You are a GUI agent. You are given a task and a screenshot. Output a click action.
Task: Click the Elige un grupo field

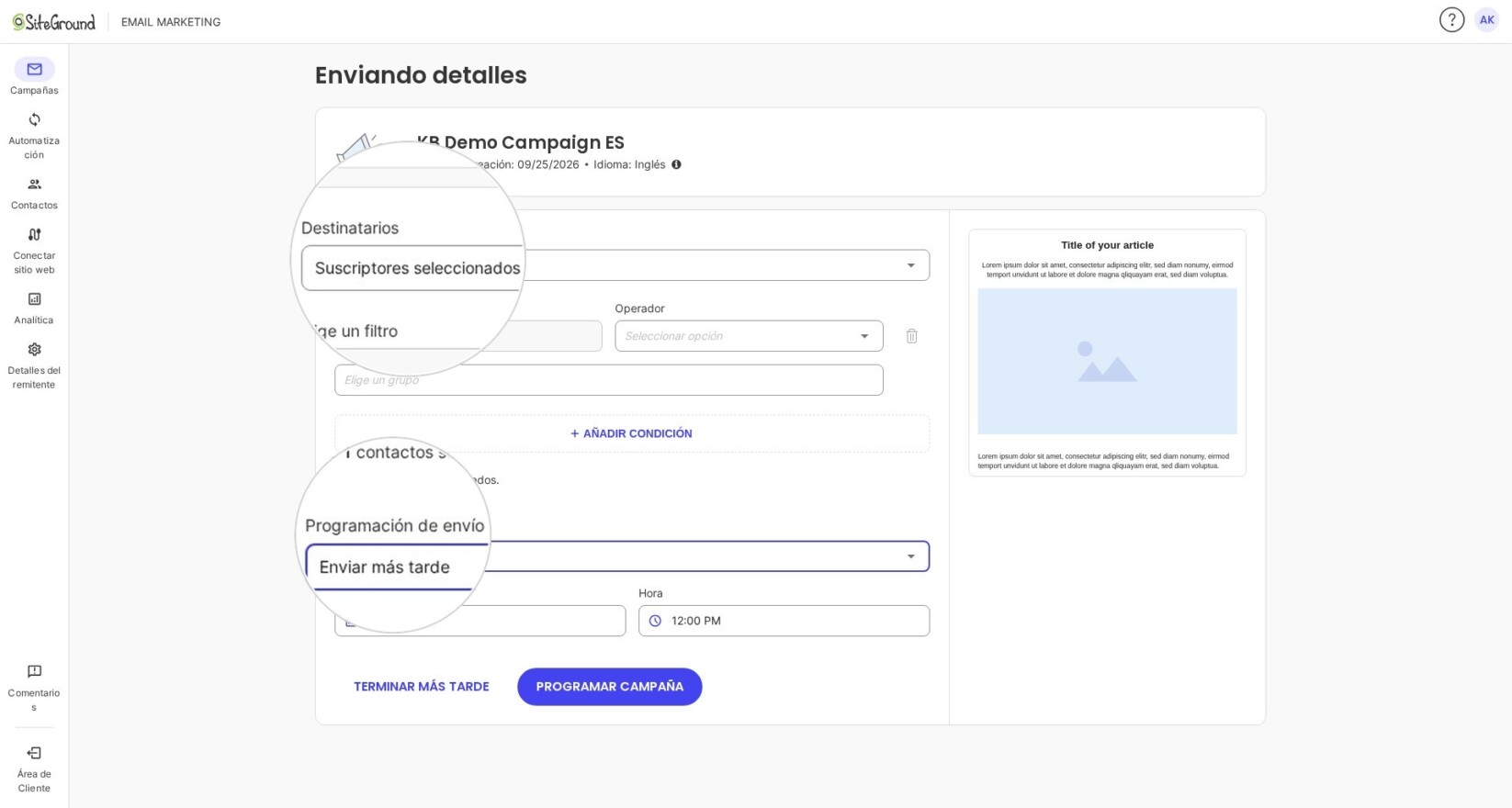pos(608,380)
